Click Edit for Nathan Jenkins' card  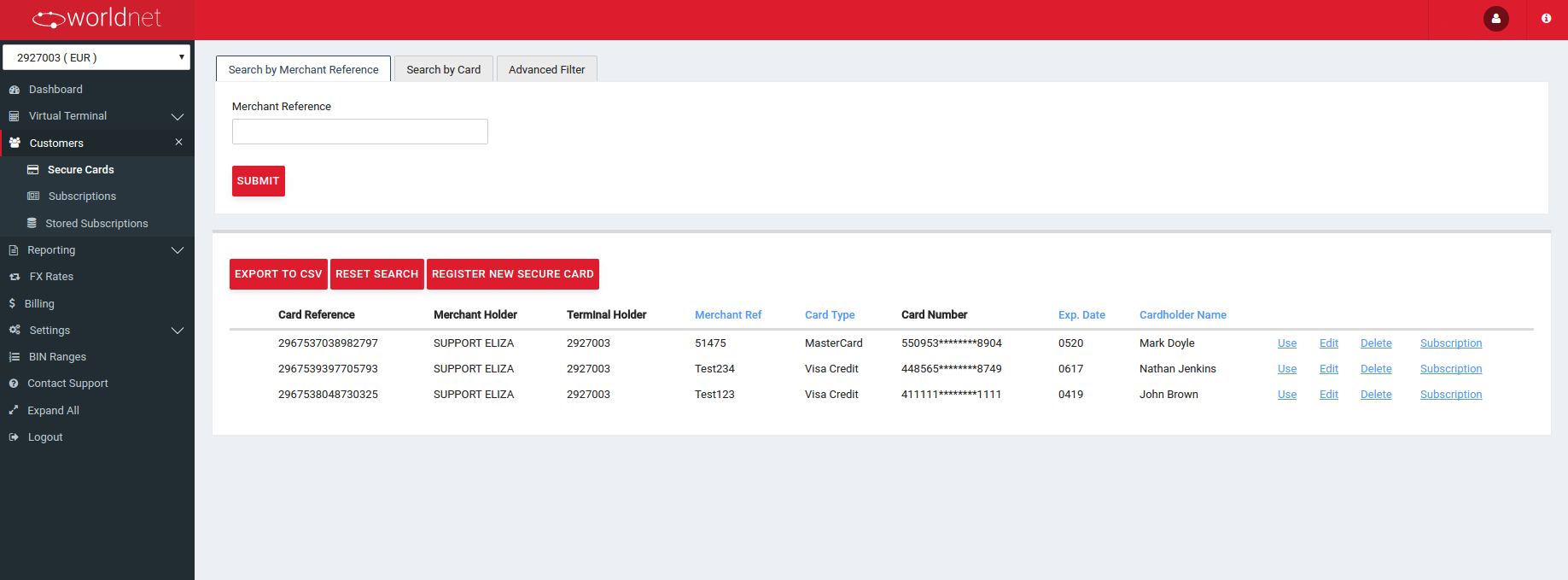pos(1329,369)
